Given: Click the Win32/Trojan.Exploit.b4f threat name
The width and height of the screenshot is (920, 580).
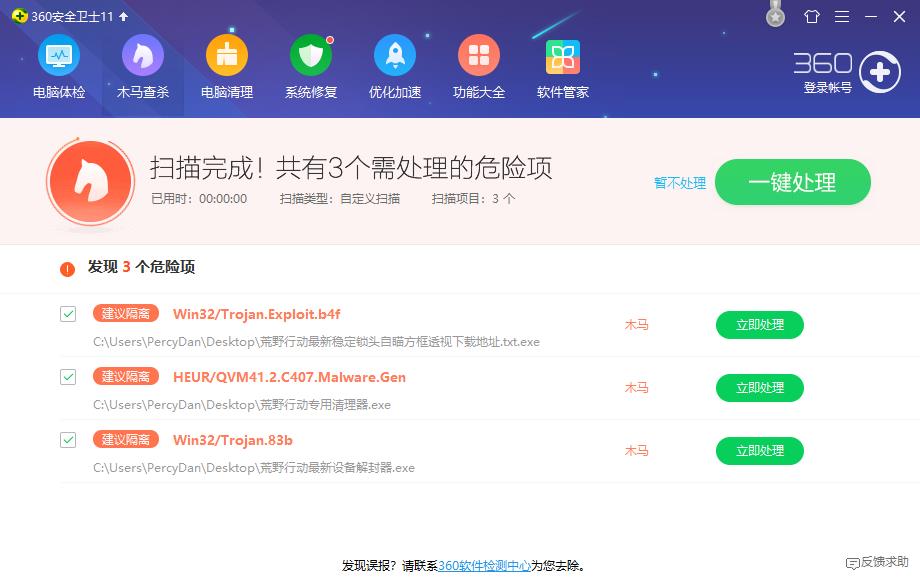Looking at the screenshot, I should click(x=256, y=314).
